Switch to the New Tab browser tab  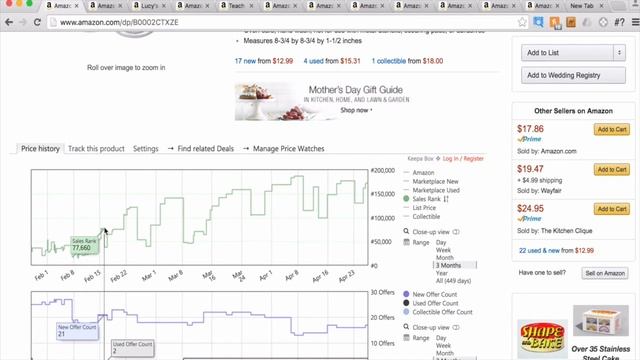point(585,6)
